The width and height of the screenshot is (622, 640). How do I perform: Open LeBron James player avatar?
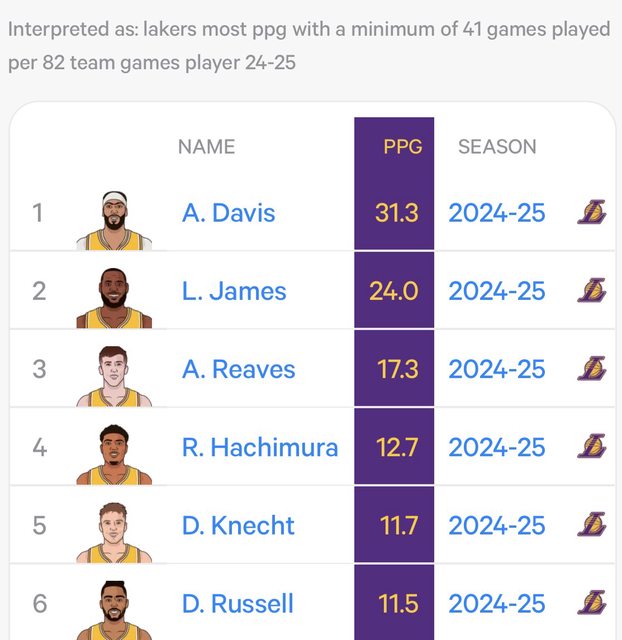[x=114, y=298]
